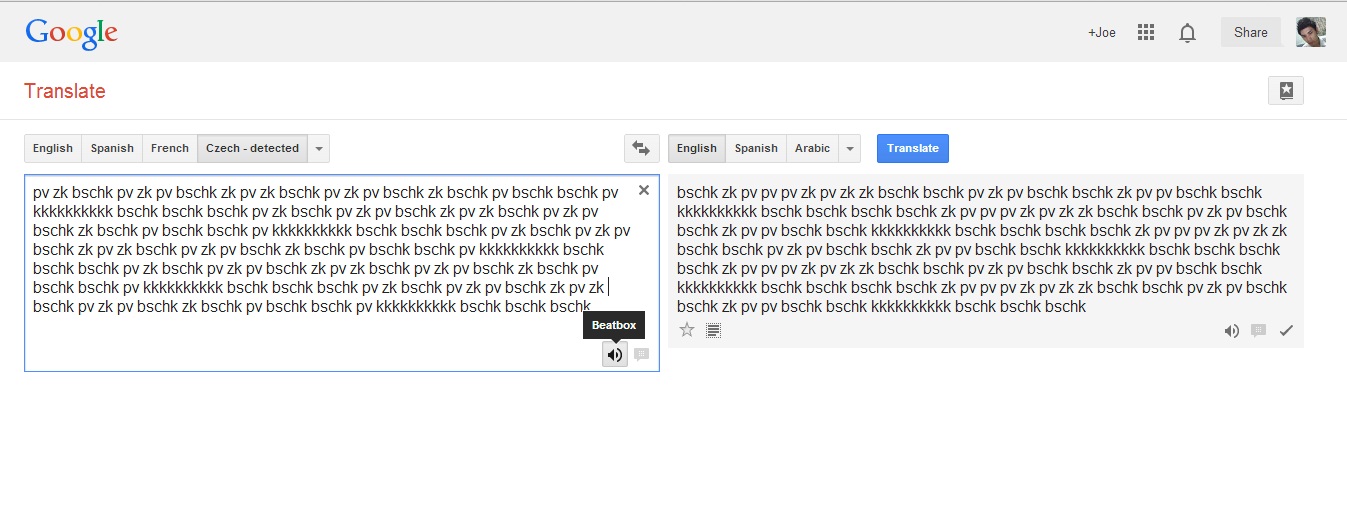
Task: Choose English as the target language
Action: pos(697,148)
